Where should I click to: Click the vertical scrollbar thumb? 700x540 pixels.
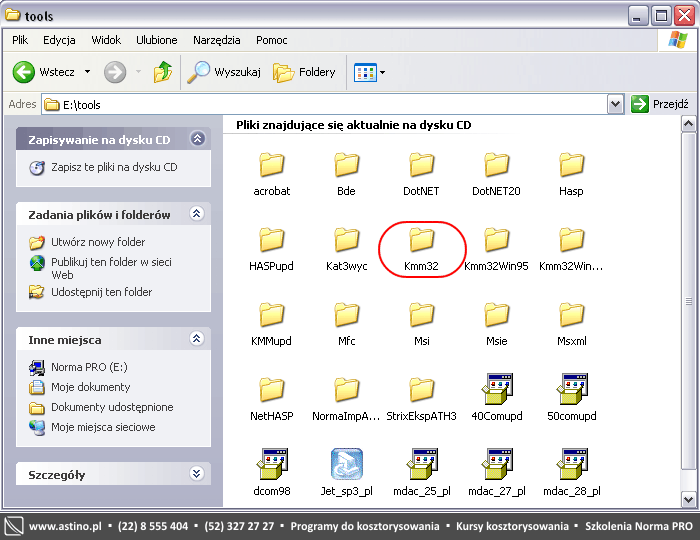(x=688, y=301)
